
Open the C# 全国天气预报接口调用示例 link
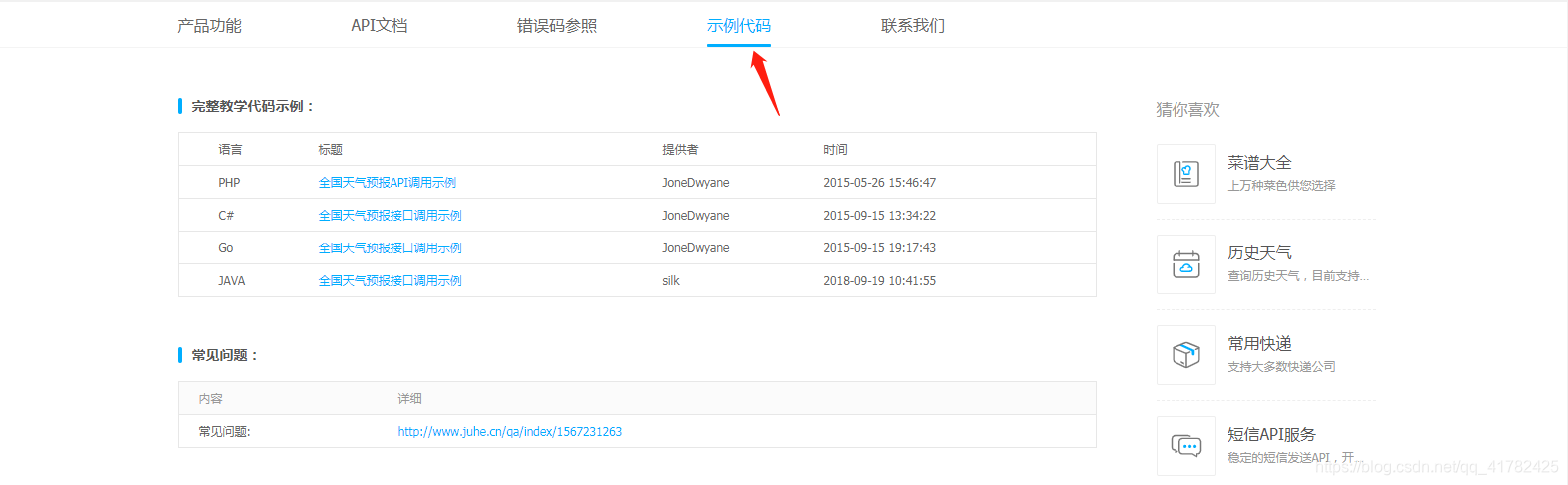tap(390, 216)
